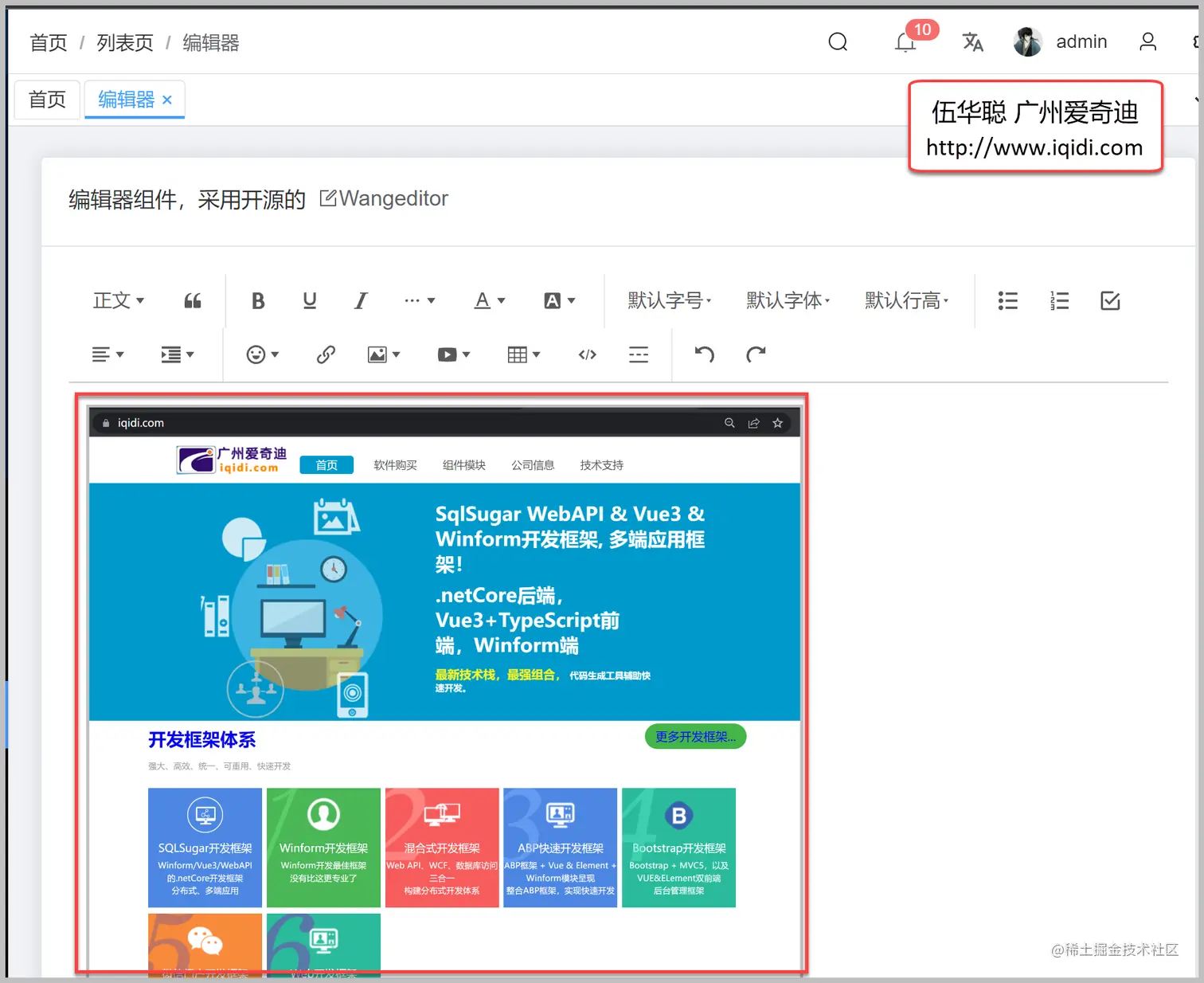This screenshot has height=983, width=1204.
Task: Click 软件购买 in the embedded page menu
Action: (396, 465)
